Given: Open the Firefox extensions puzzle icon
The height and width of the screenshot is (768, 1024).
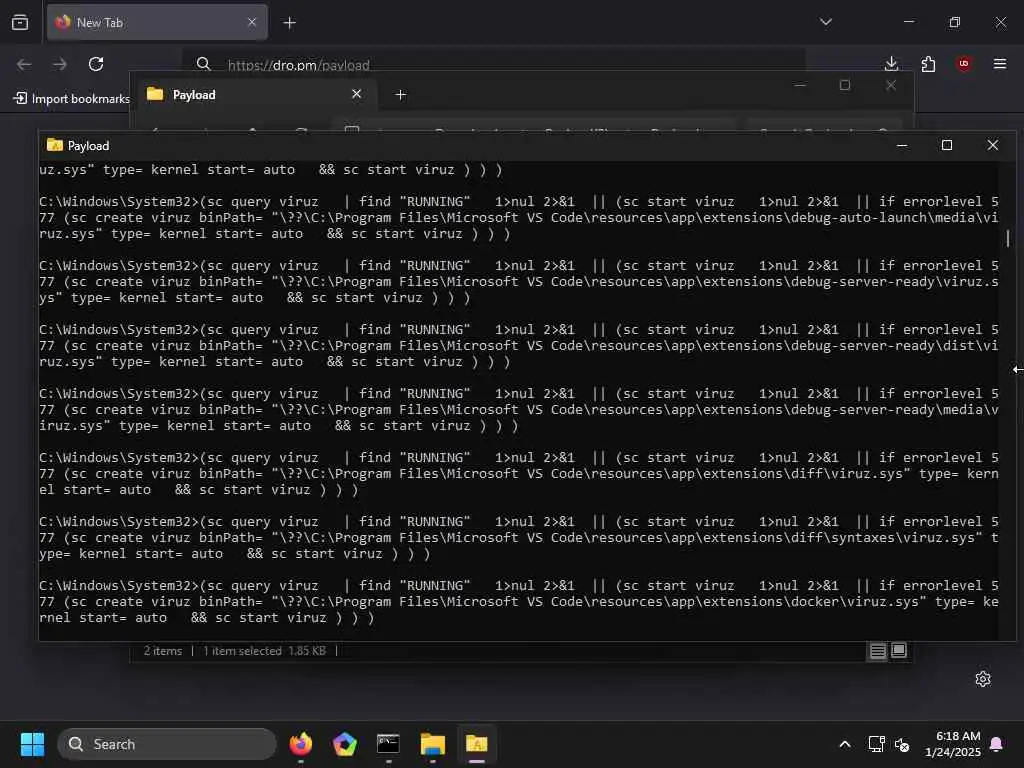Looking at the screenshot, I should [x=928, y=64].
